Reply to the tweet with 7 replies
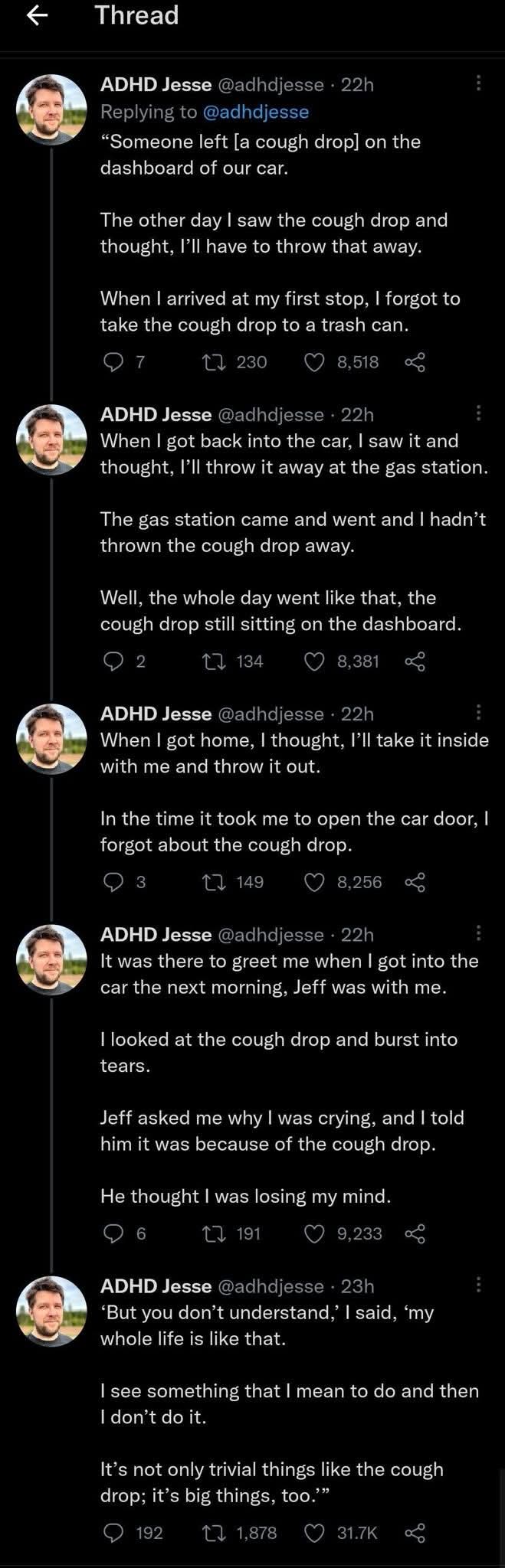The height and width of the screenshot is (1568, 505). (113, 362)
